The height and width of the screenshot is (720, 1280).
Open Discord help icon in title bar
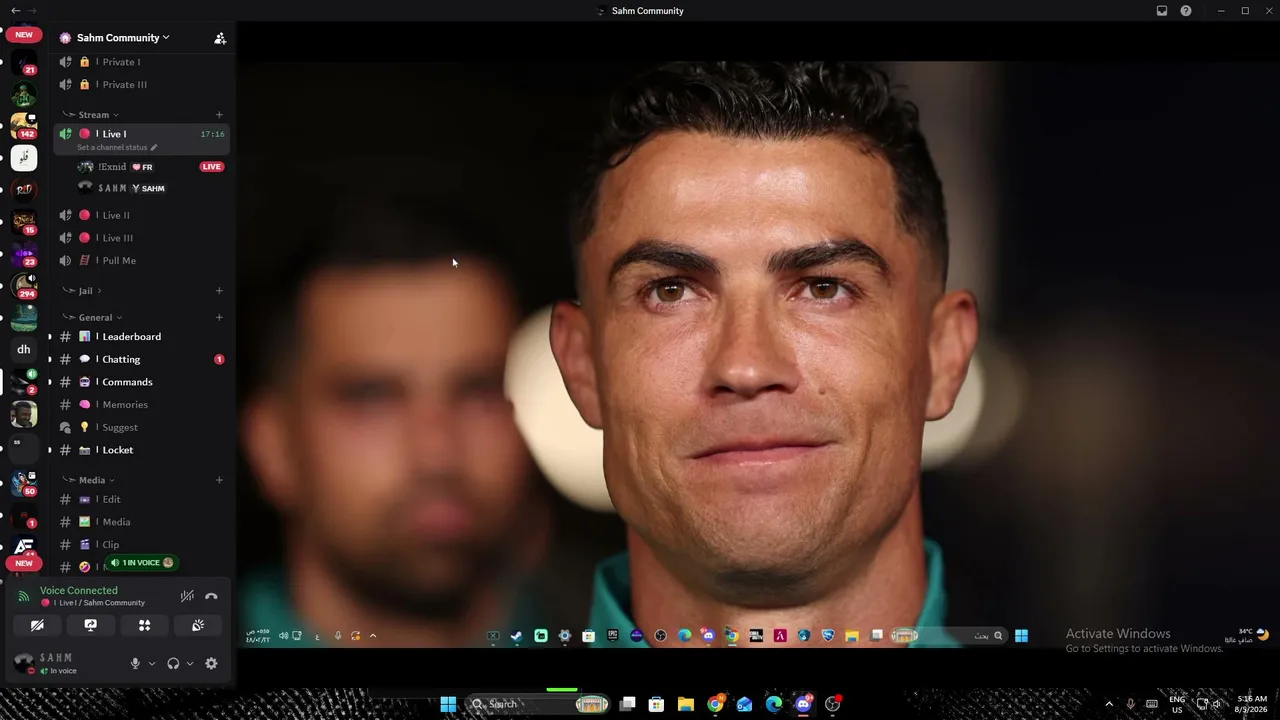tap(1186, 11)
